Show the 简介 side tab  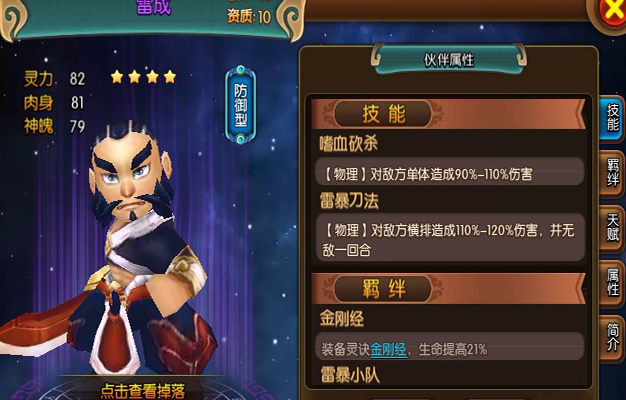coord(612,337)
